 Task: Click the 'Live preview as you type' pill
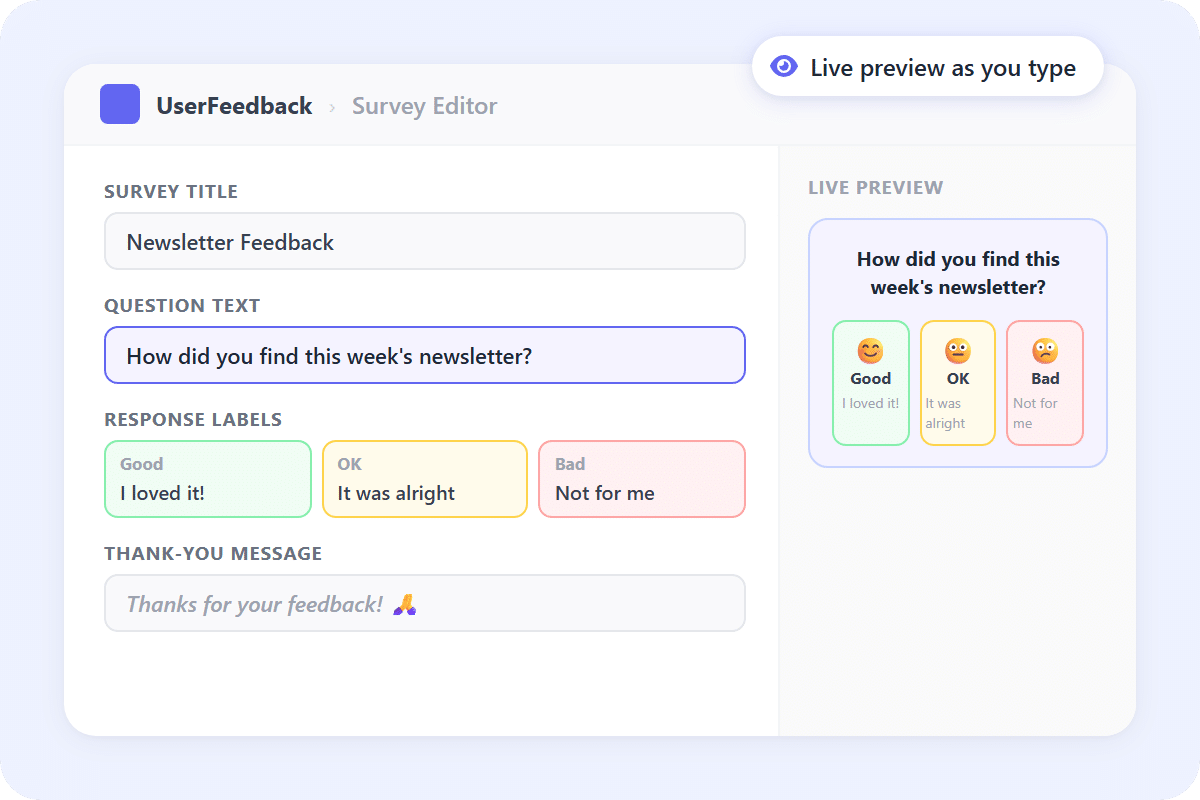927,66
